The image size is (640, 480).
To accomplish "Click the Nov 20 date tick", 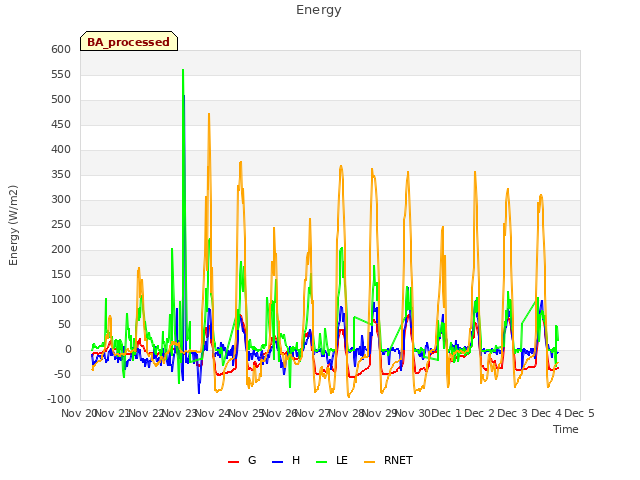I will click(79, 413).
